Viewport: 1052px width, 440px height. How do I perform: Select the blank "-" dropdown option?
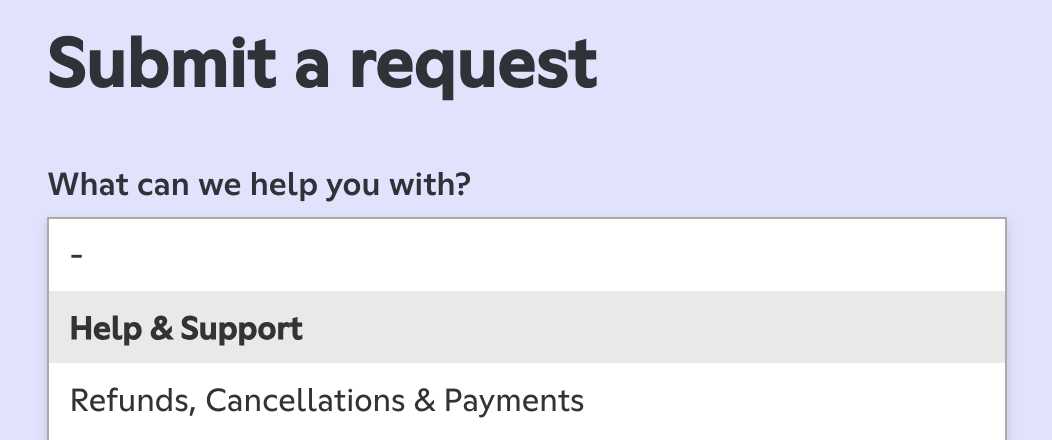pos(526,255)
